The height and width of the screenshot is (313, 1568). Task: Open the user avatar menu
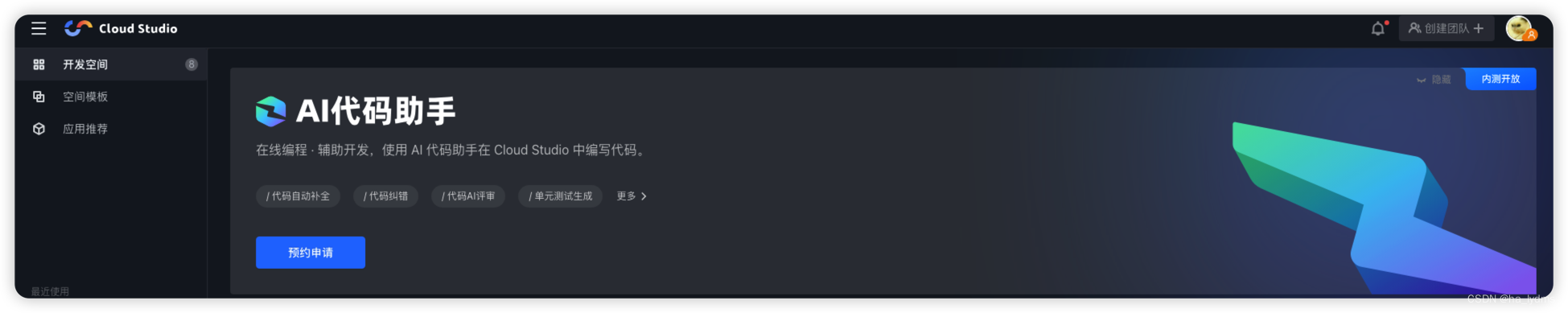tap(1519, 28)
